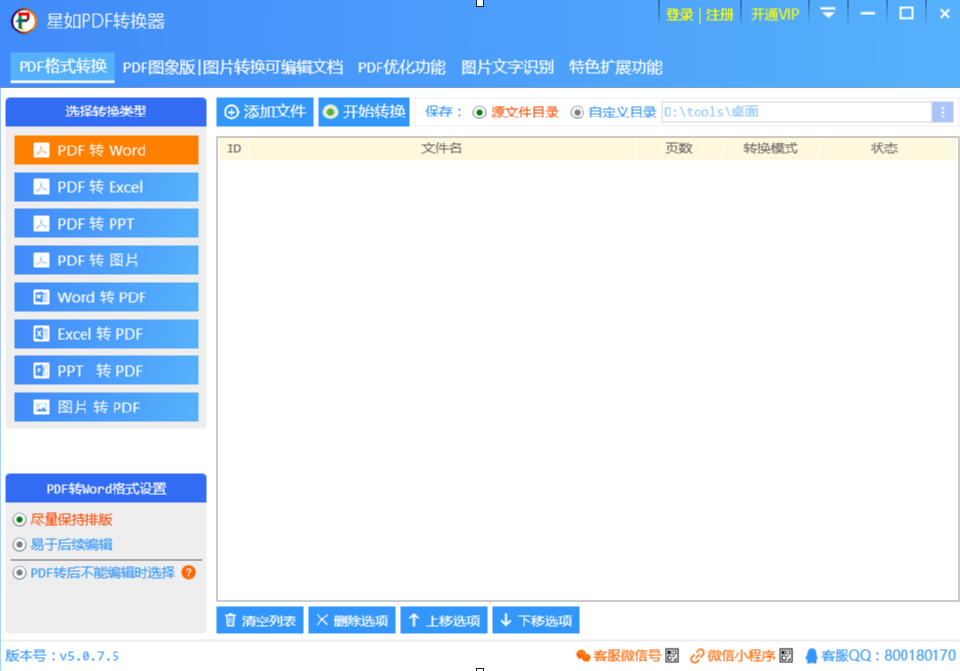This screenshot has height=671, width=960.
Task: Select 源文件目录 save option
Action: pyautogui.click(x=480, y=112)
